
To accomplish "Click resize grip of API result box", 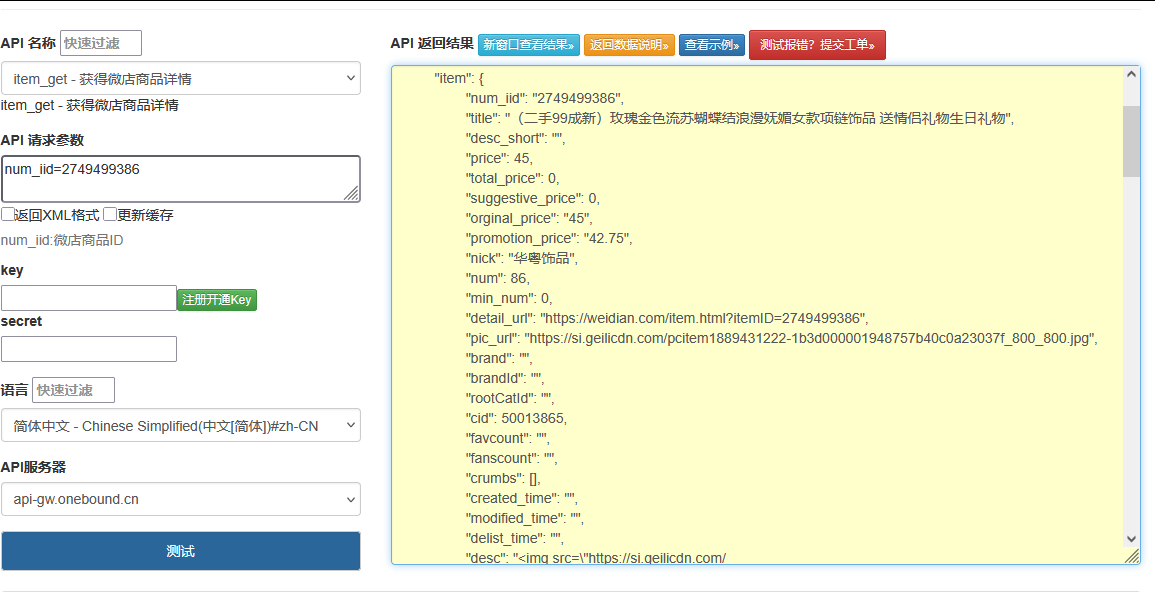I will click(x=1131, y=556).
